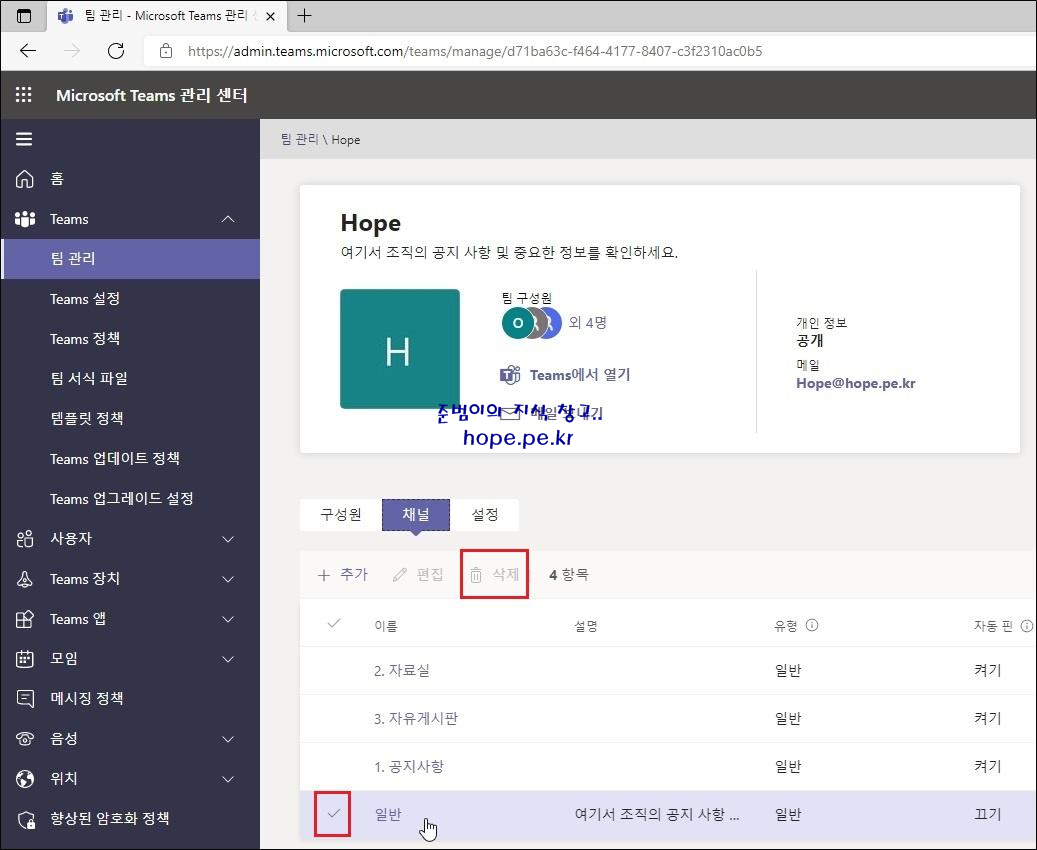Open 팀 서식 파일 in the sidebar
Image resolution: width=1037 pixels, height=850 pixels.
pos(131,378)
